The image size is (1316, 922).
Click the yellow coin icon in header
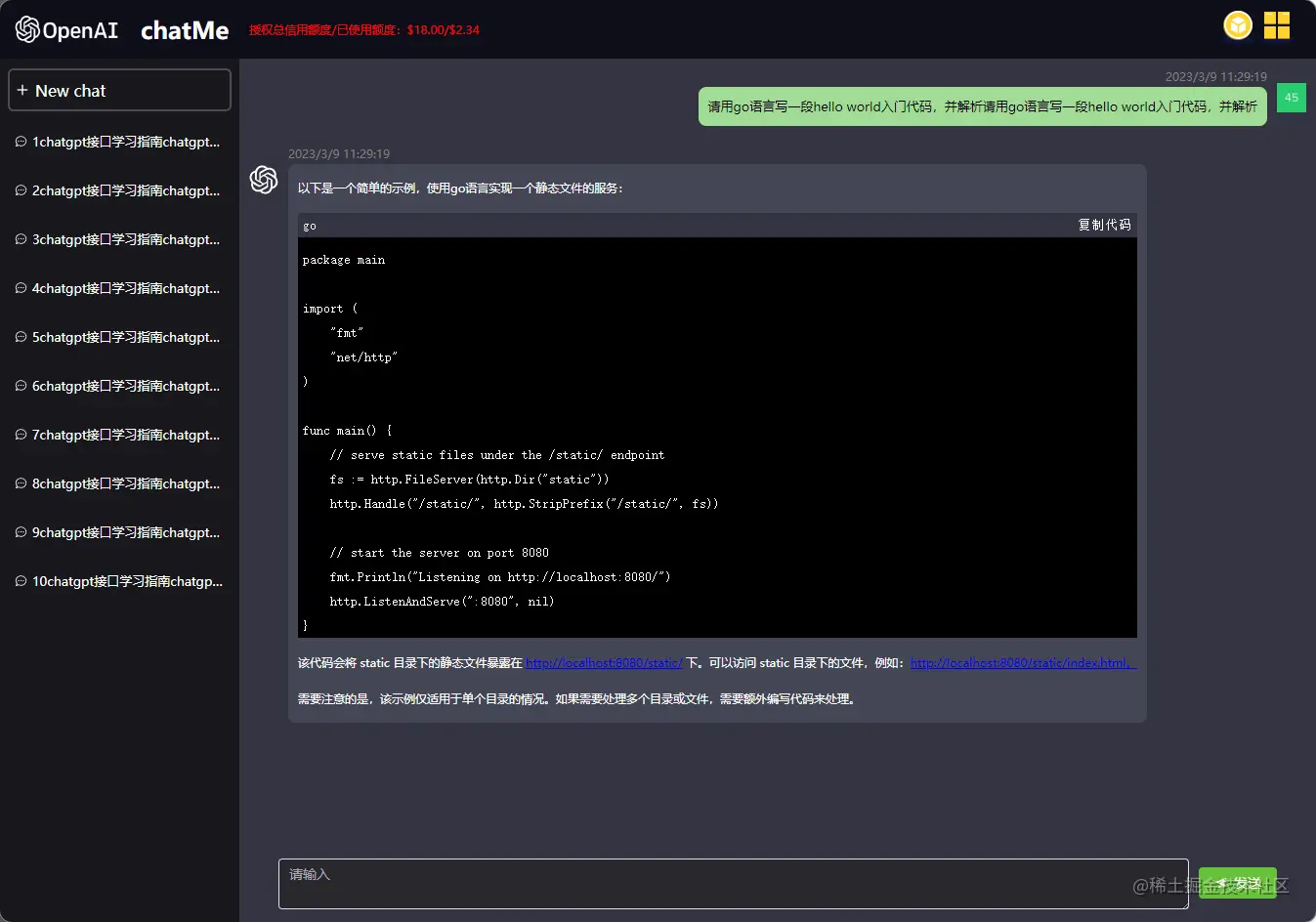[x=1238, y=25]
